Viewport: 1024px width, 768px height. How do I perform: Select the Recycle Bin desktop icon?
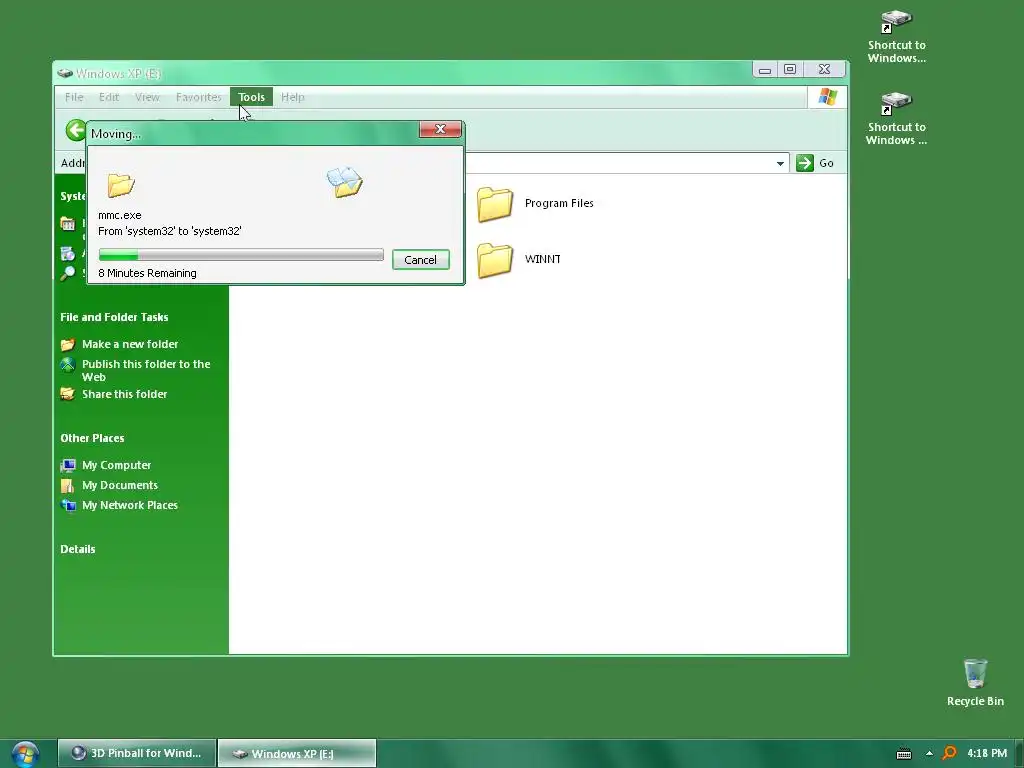(975, 682)
